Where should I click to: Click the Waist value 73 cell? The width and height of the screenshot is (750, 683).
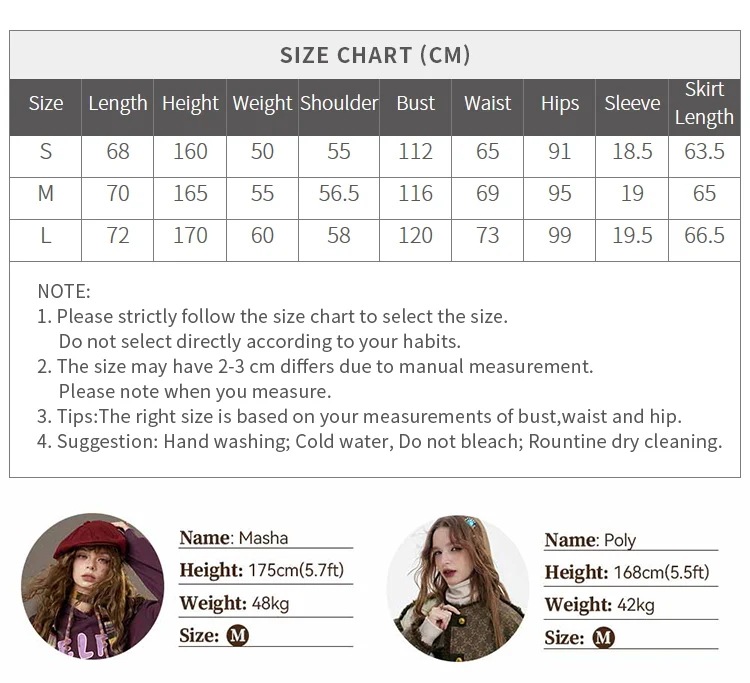(487, 236)
